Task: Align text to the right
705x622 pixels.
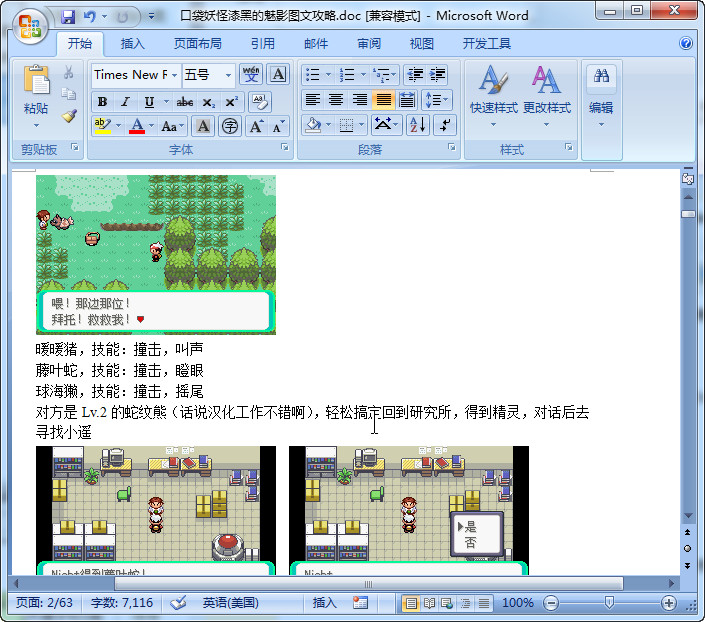Action: (x=360, y=99)
